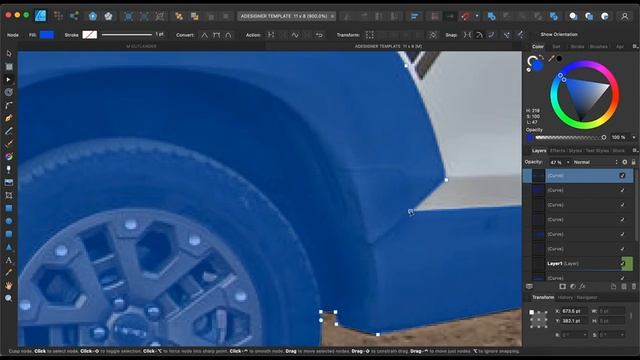Click the eyedropper in the Color panel

click(x=551, y=59)
